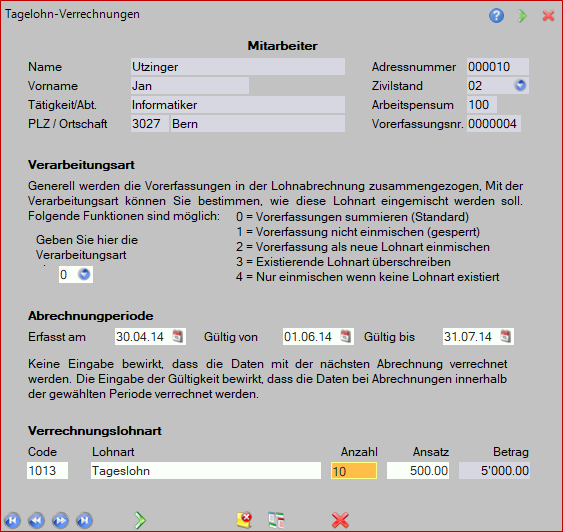Advance to next record with fast-forward icon

click(61, 520)
